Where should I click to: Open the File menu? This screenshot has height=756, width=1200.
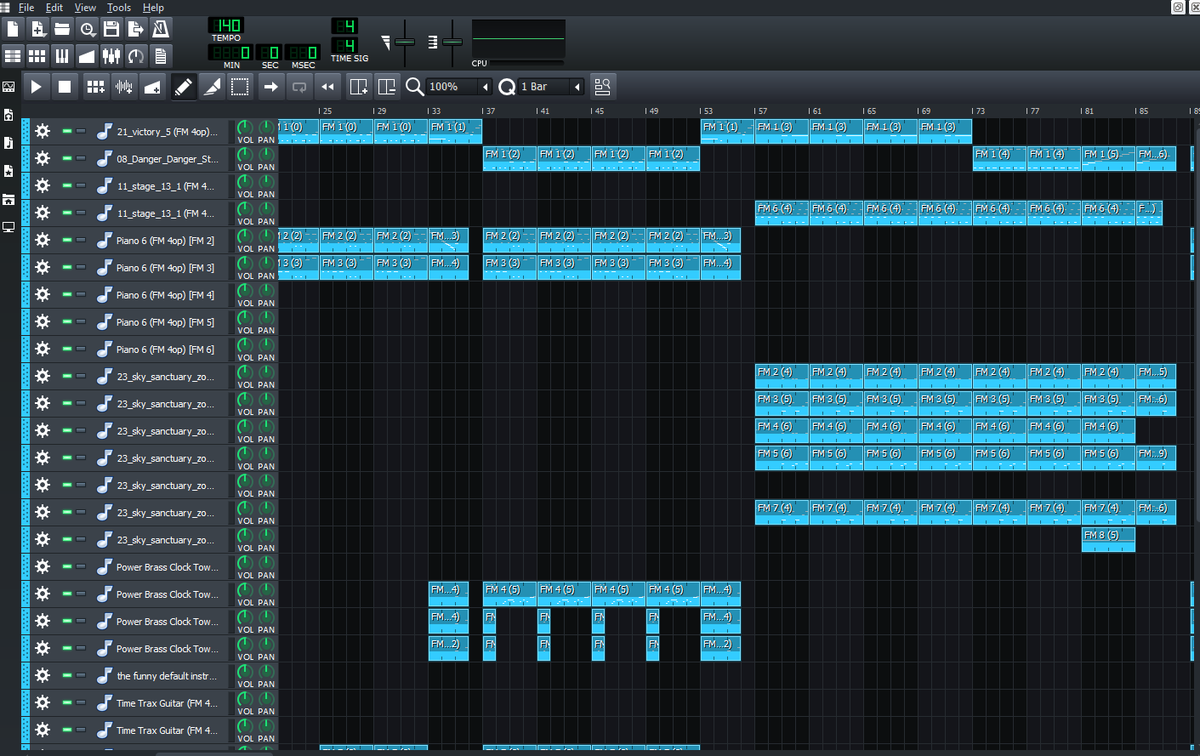[x=26, y=7]
